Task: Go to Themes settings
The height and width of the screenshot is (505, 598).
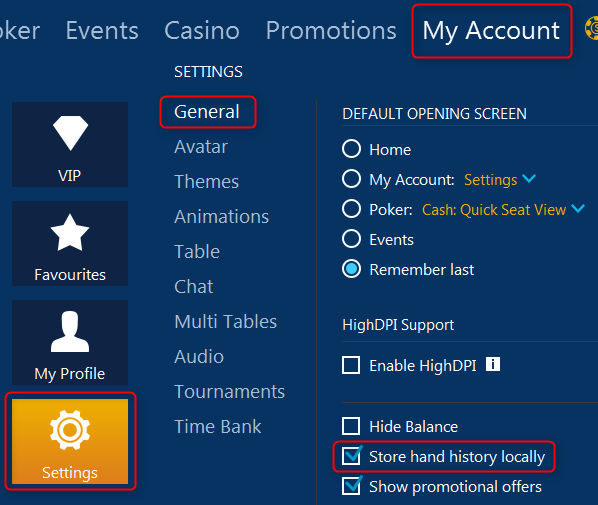Action: tap(206, 182)
